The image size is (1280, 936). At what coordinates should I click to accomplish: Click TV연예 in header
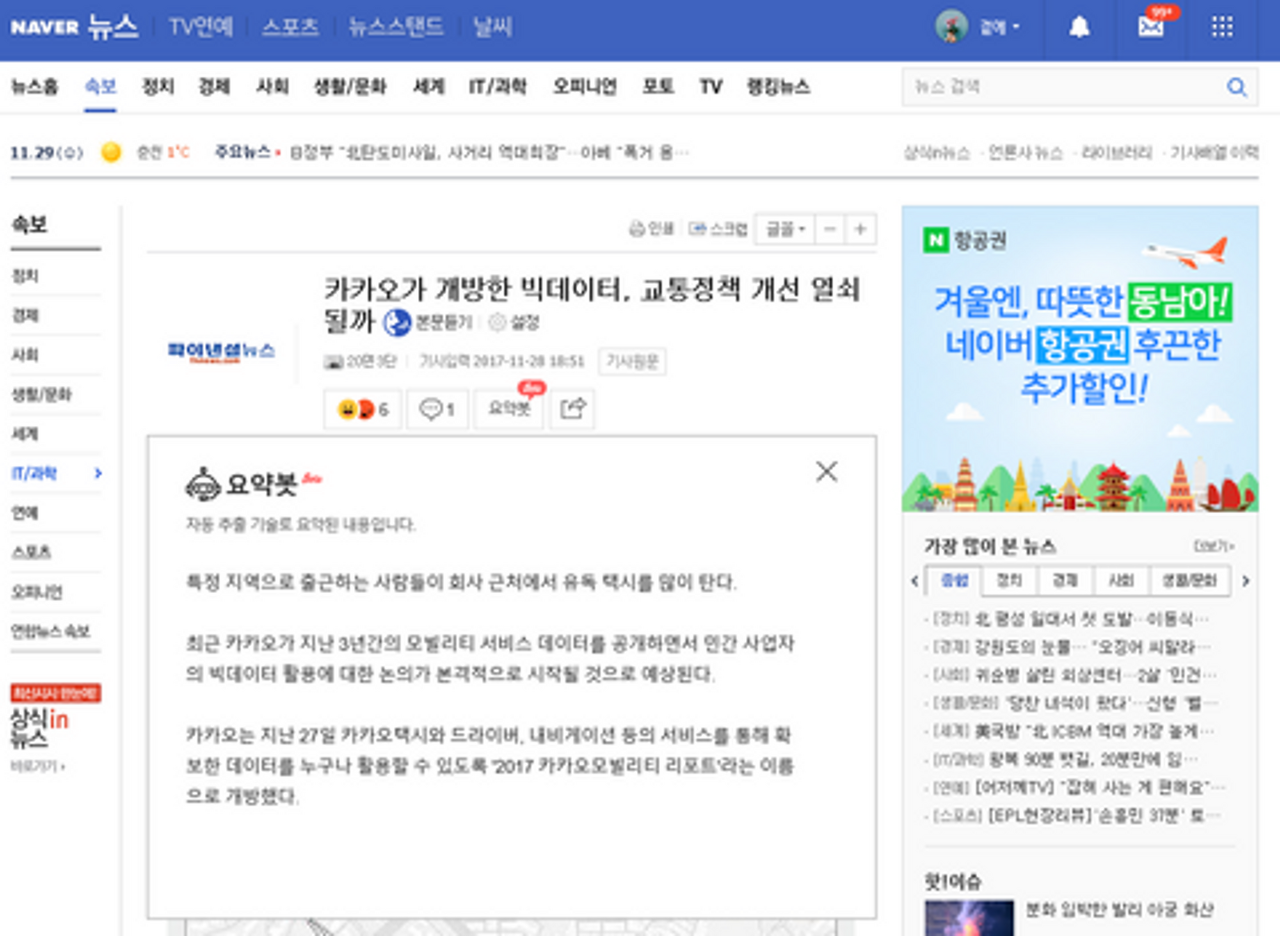(201, 27)
